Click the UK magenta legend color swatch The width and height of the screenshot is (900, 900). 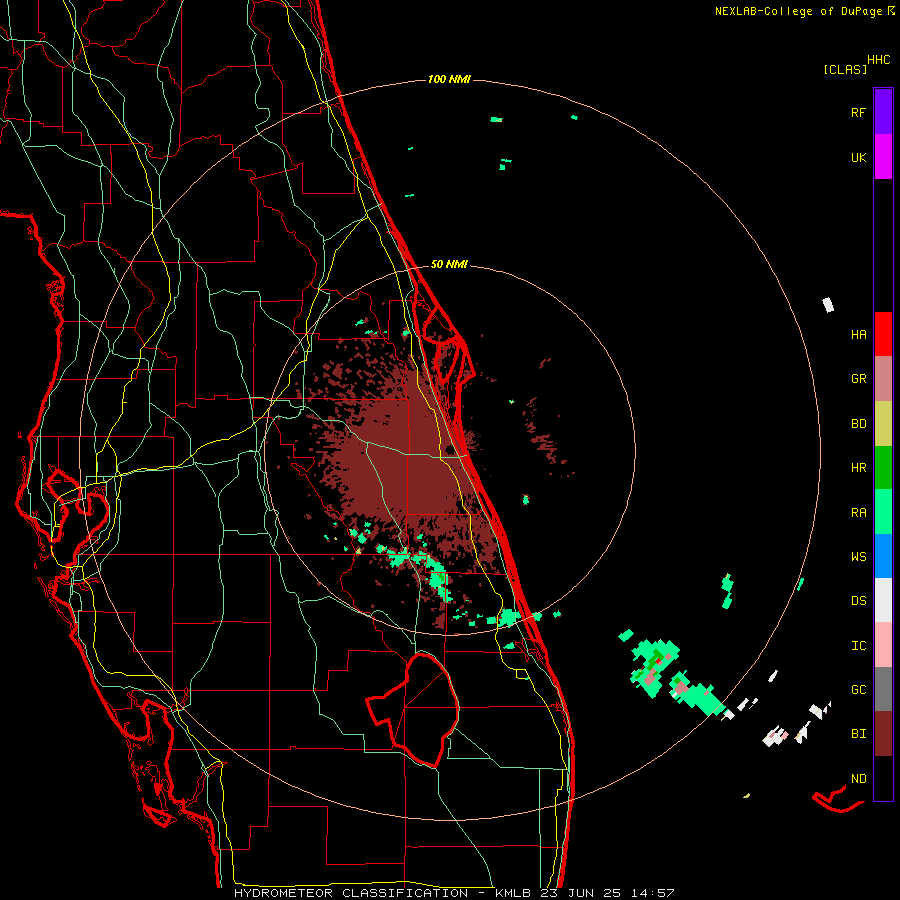coord(883,157)
